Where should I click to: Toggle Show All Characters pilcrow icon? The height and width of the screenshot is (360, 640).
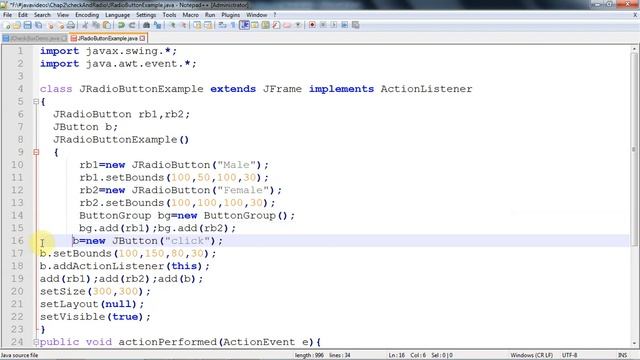tap(233, 25)
